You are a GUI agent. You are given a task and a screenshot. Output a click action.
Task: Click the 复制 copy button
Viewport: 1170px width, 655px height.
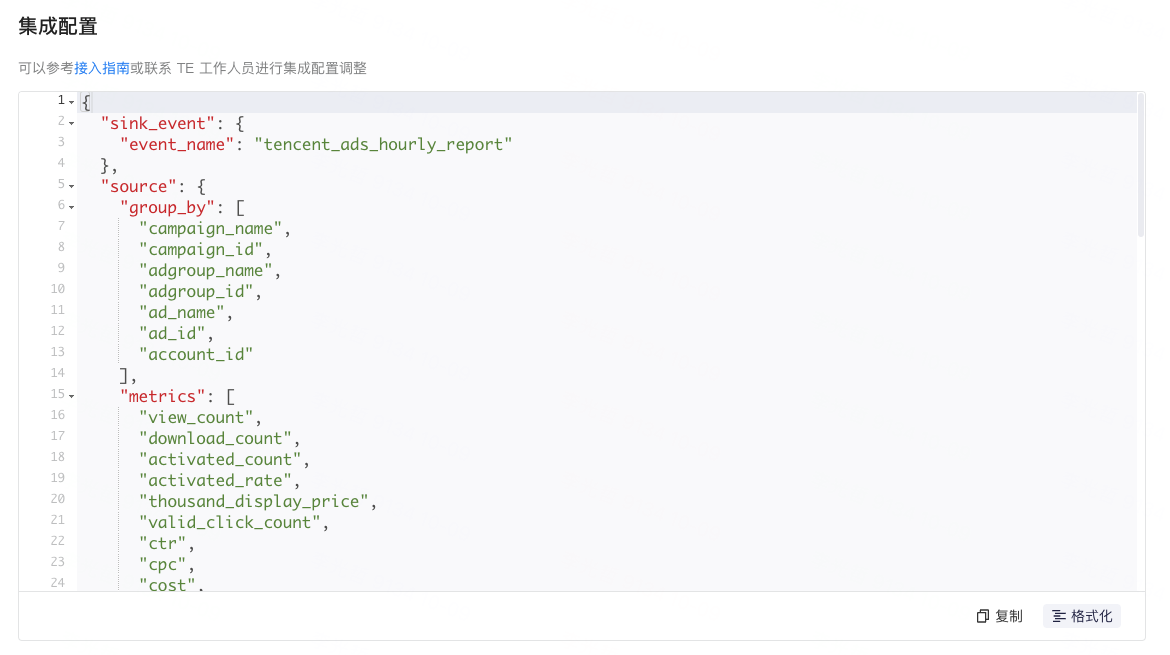[1000, 616]
